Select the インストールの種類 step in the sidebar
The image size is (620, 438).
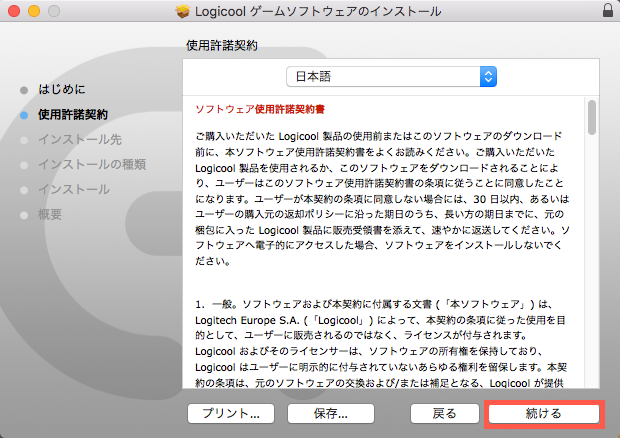[x=92, y=164]
